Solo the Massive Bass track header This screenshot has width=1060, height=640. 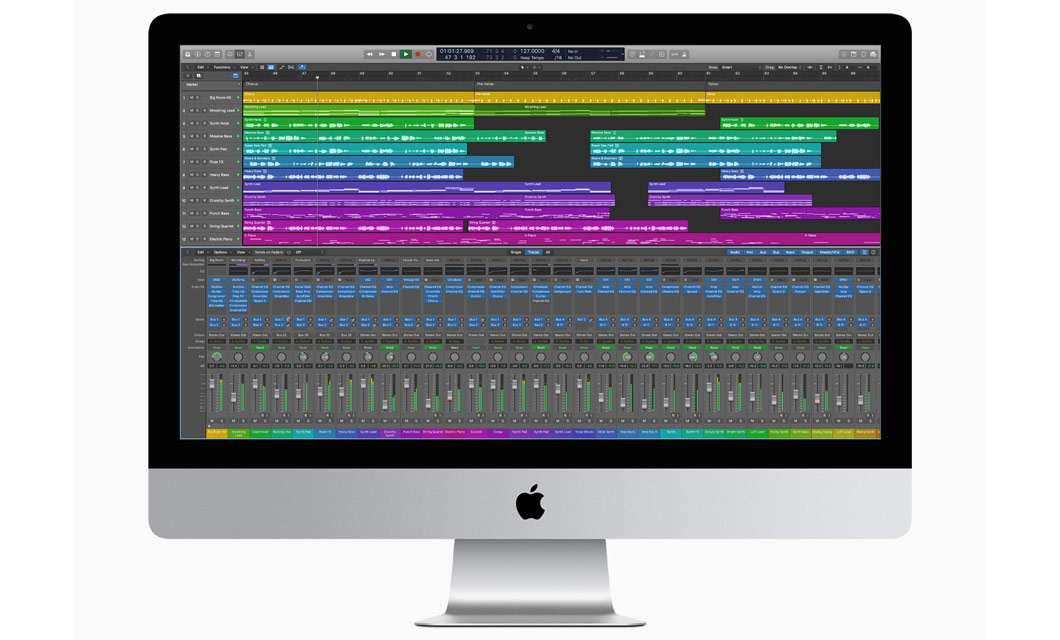pos(198,136)
